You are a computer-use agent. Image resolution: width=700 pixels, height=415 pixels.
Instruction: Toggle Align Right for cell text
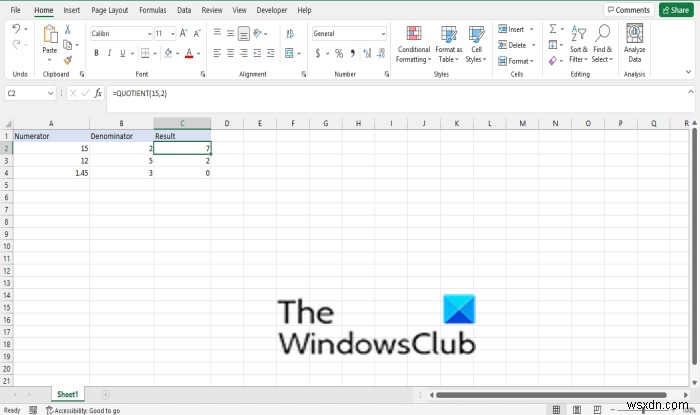pyautogui.click(x=244, y=53)
